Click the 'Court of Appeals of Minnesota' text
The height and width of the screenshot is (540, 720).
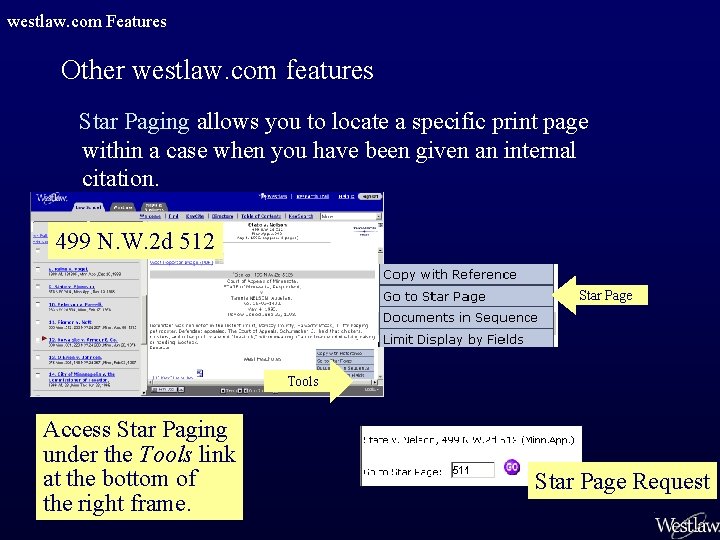(x=262, y=281)
